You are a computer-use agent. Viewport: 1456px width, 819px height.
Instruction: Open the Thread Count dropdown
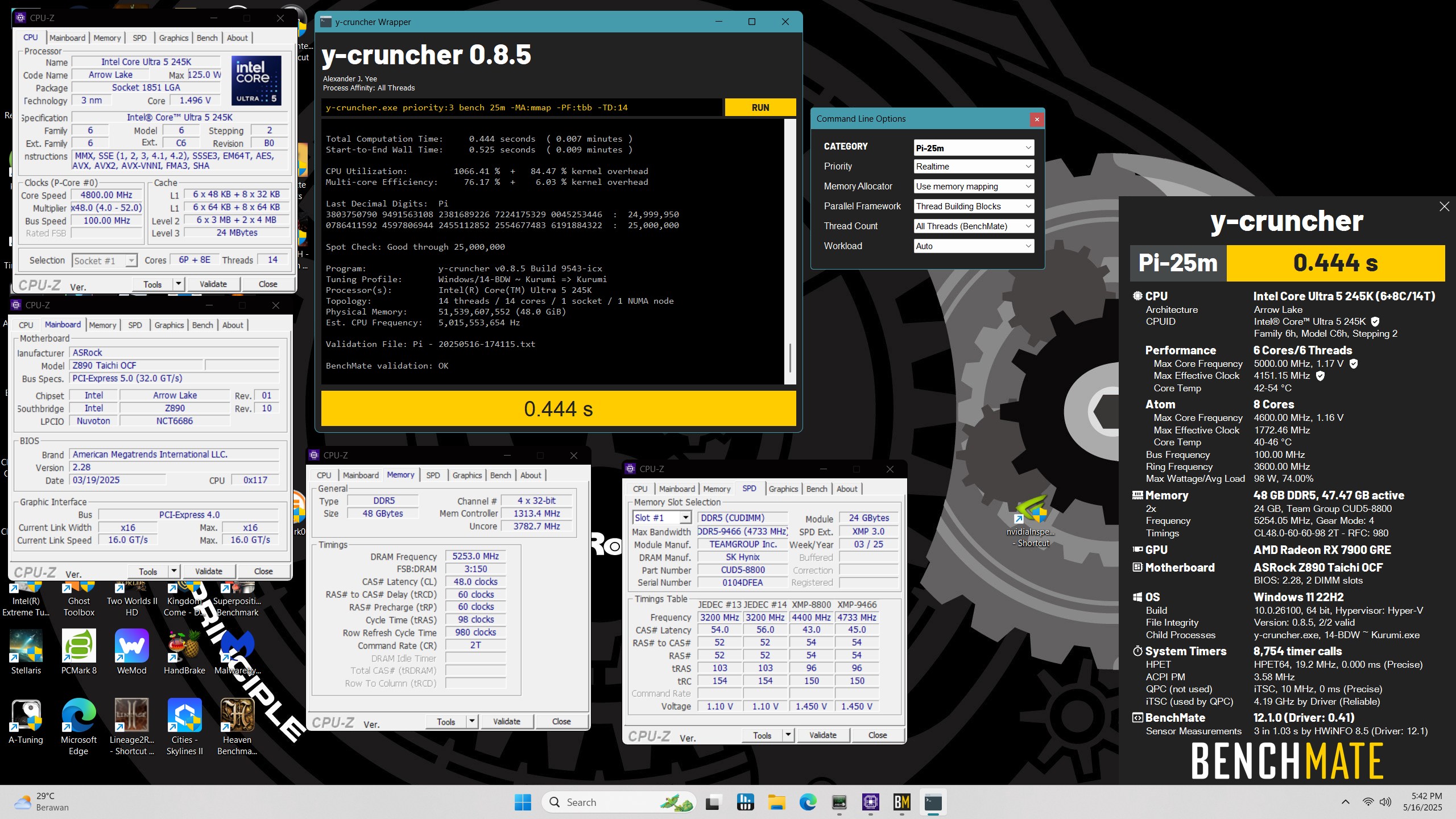click(x=974, y=226)
